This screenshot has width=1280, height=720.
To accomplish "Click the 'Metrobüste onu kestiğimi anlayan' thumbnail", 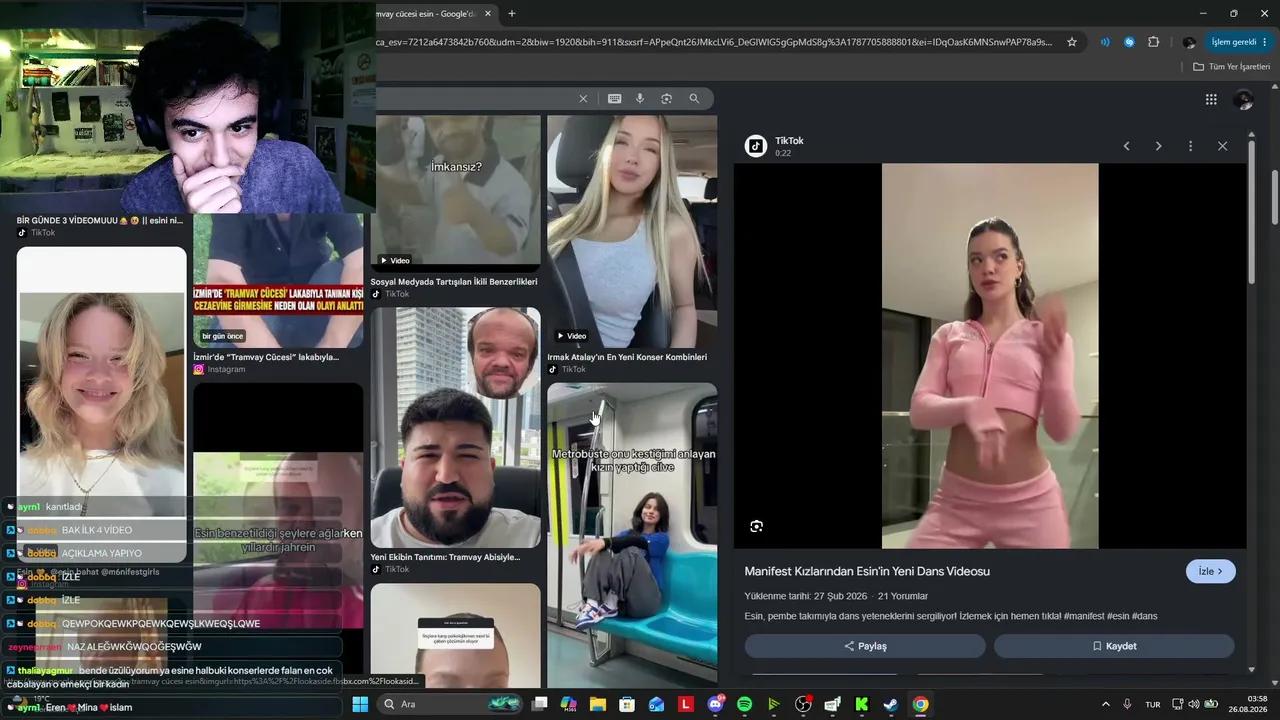I will tap(632, 535).
